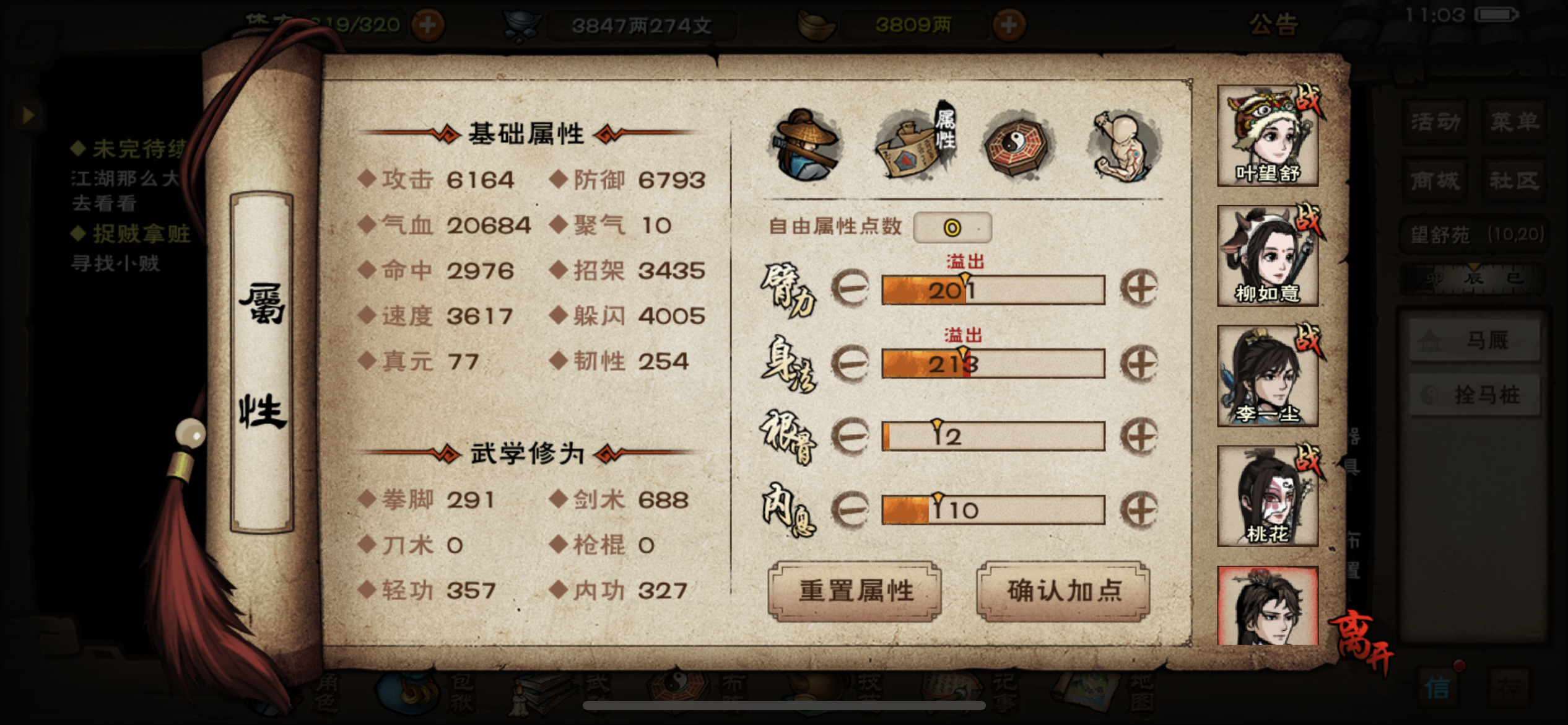The height and width of the screenshot is (725, 1568).
Task: Increase 臂力 with the plus button
Action: 1139,288
